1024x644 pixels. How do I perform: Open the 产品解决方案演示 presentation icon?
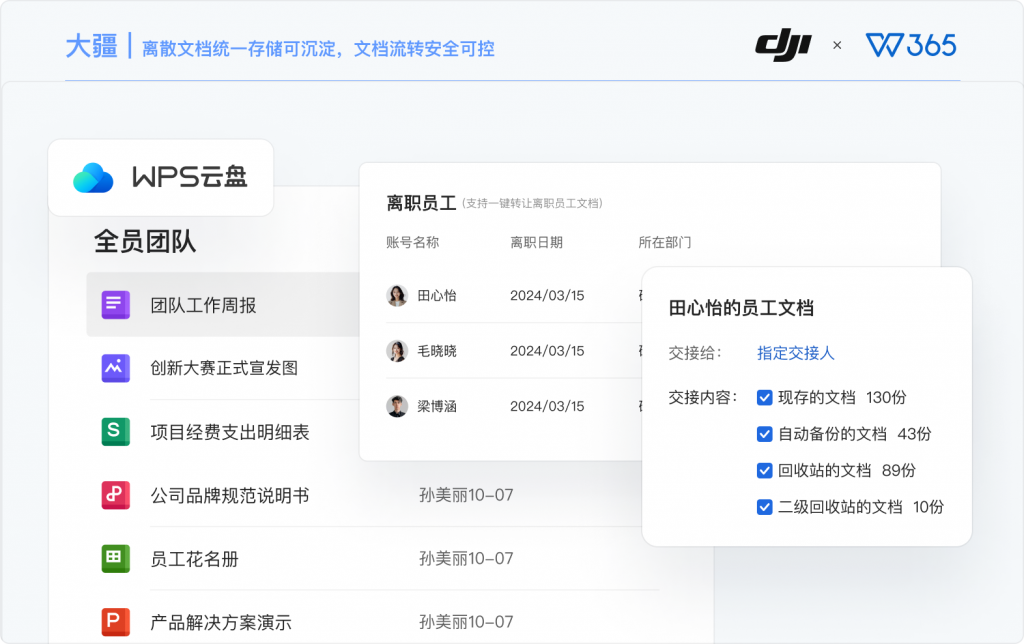point(115,621)
